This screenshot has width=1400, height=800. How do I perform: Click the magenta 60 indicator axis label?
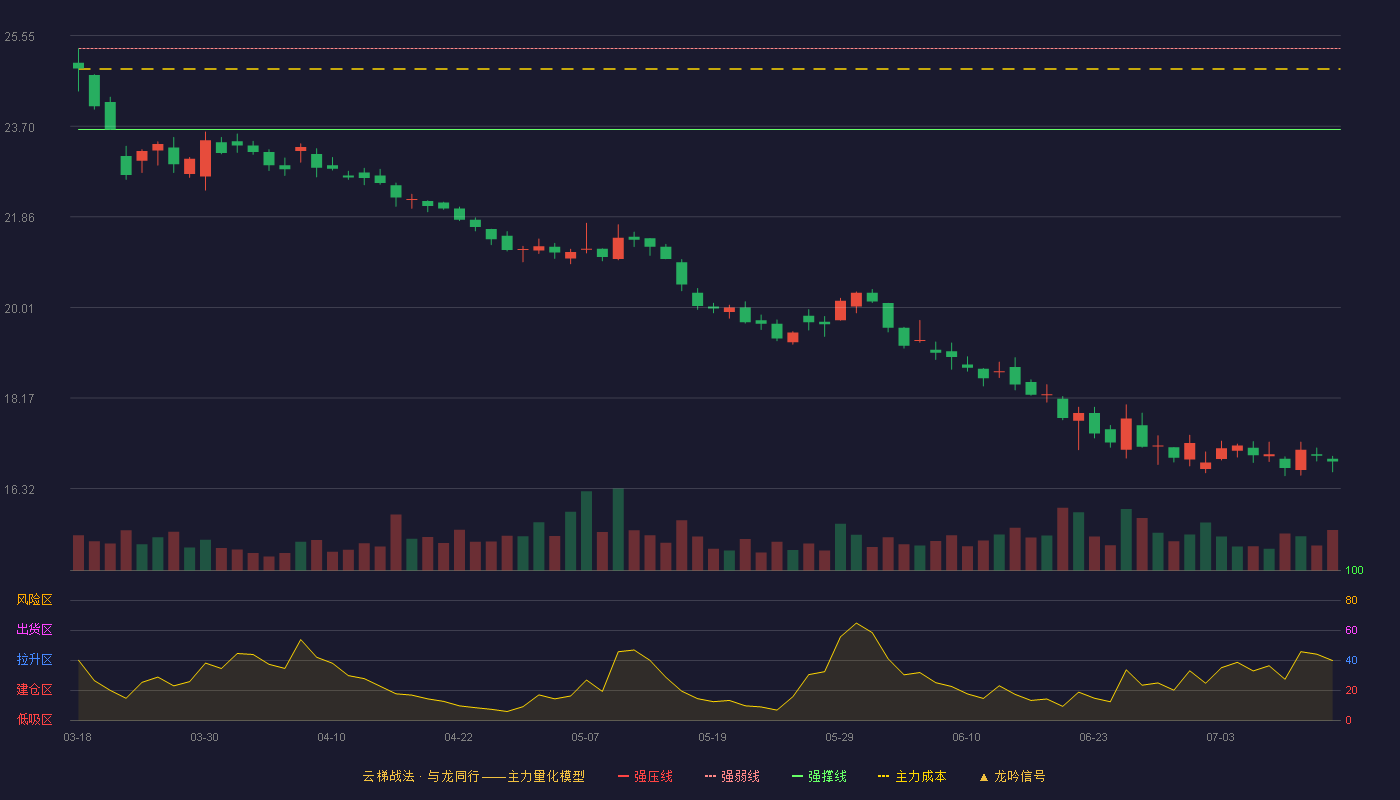tap(1351, 631)
